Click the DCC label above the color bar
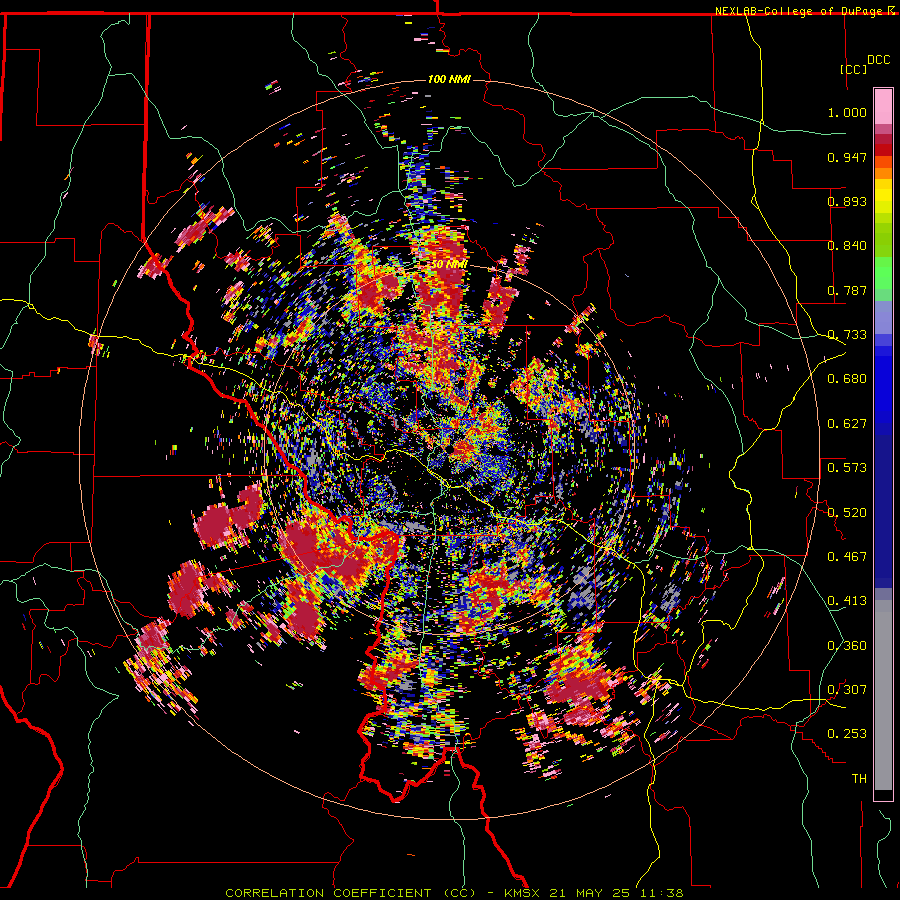This screenshot has width=900, height=900. (x=878, y=60)
